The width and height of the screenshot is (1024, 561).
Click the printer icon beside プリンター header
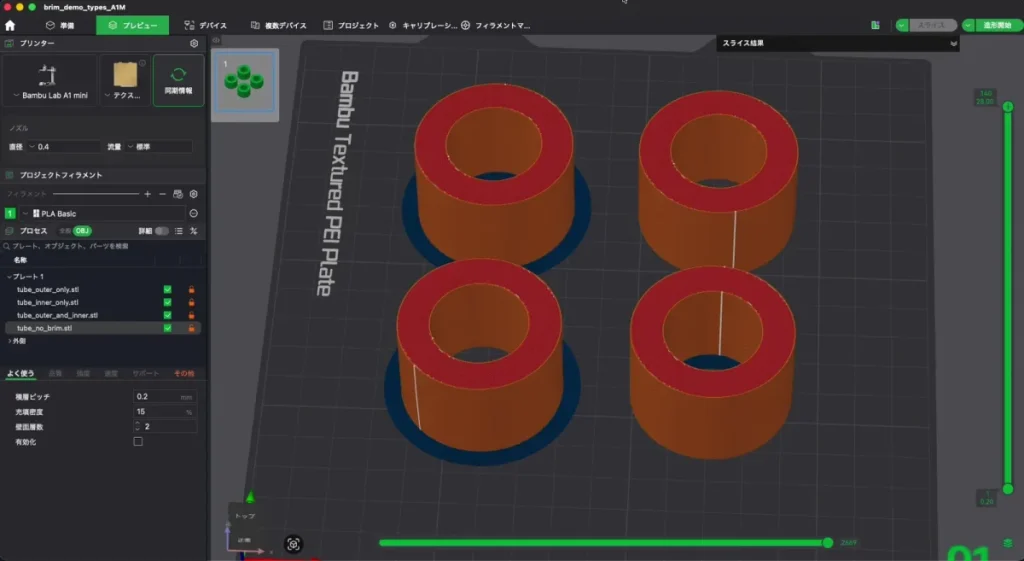[9, 43]
